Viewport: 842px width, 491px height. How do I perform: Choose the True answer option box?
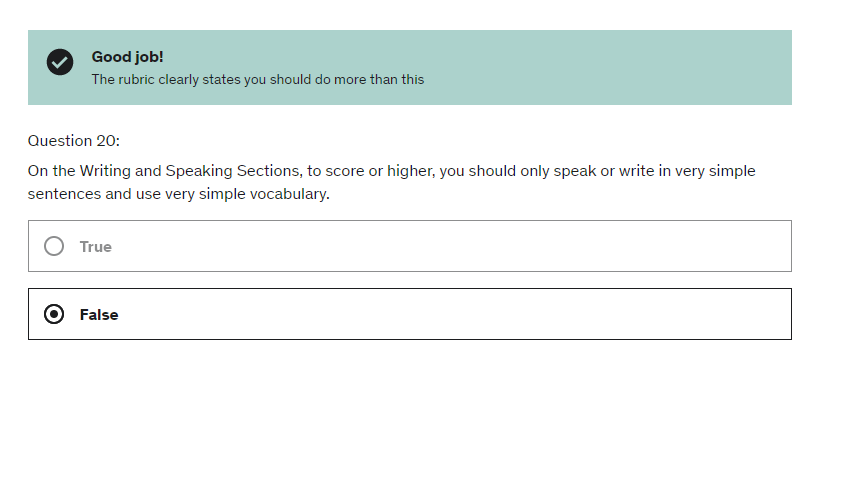(x=409, y=246)
